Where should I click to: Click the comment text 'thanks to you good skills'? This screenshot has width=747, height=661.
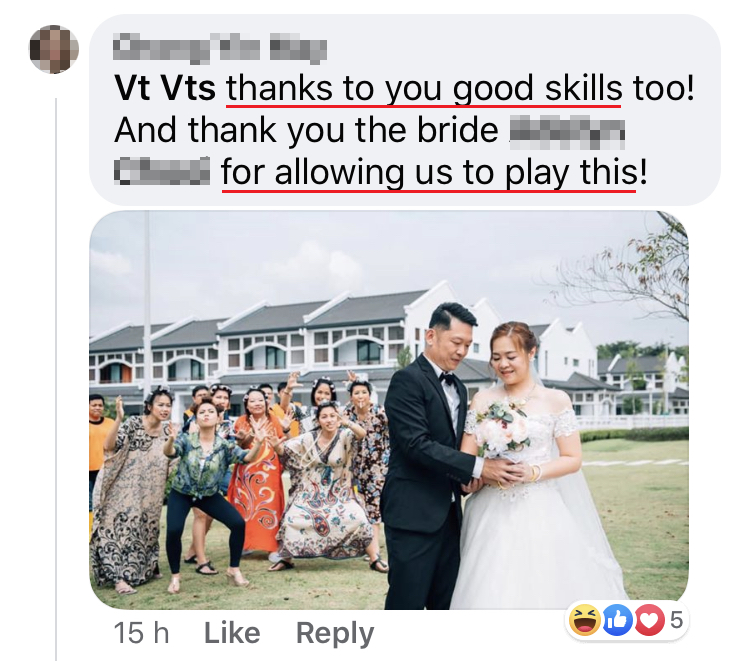click(424, 89)
